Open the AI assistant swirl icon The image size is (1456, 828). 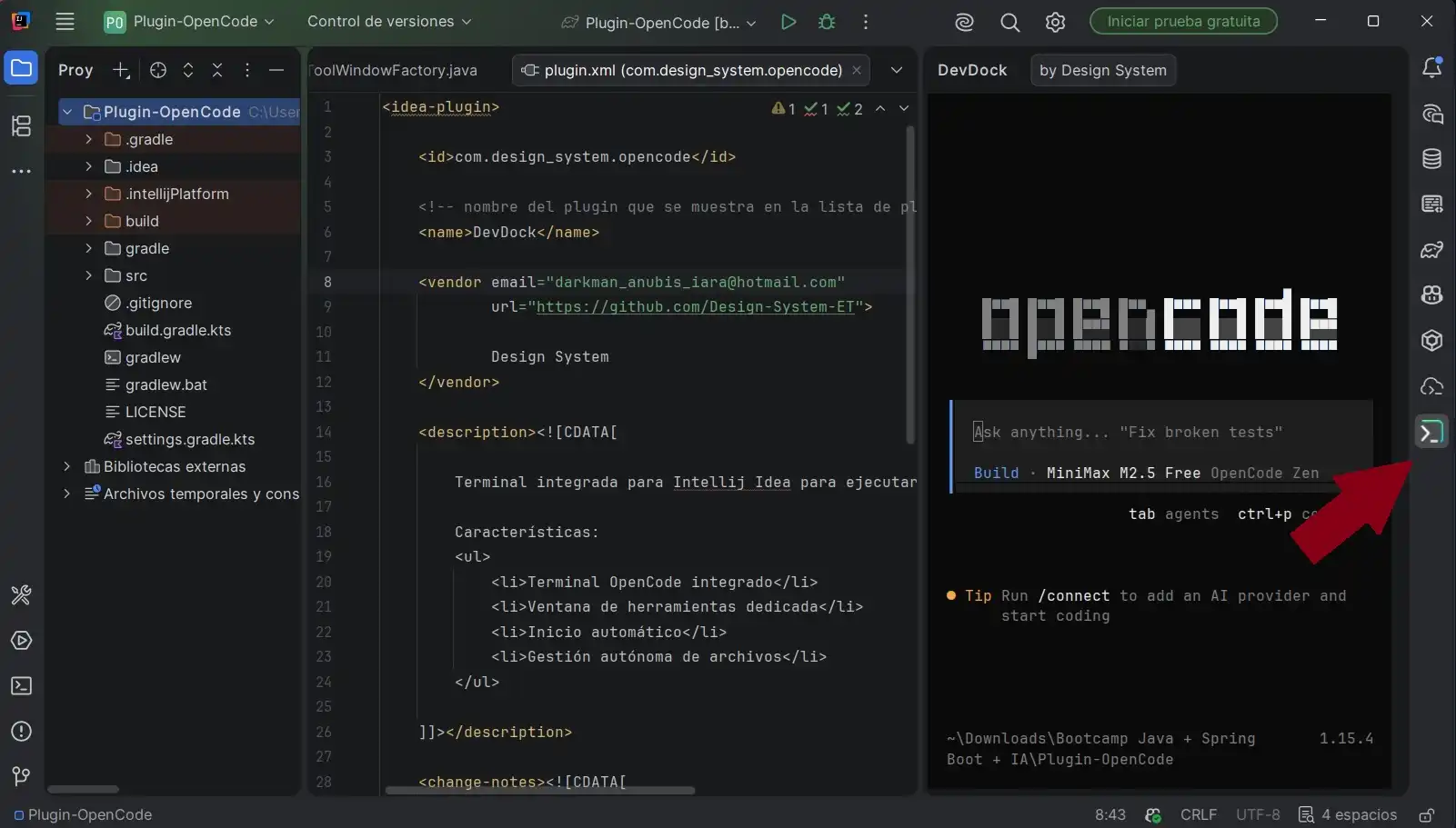[x=964, y=22]
